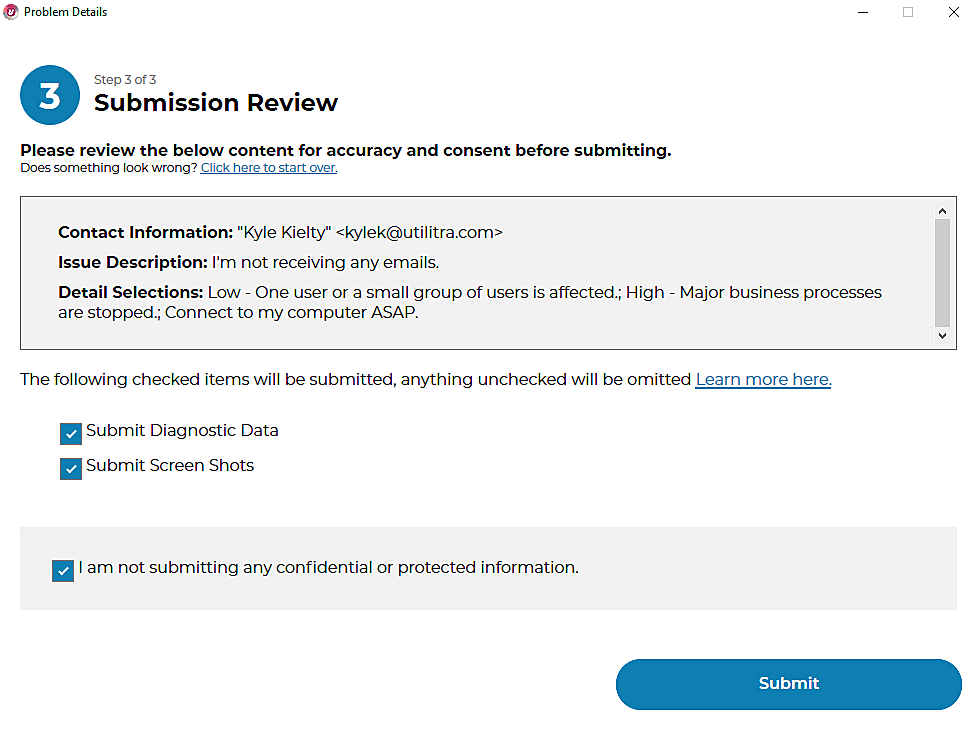The width and height of the screenshot is (976, 729).
Task: Click the Issue Description line in review box
Action: click(x=248, y=263)
